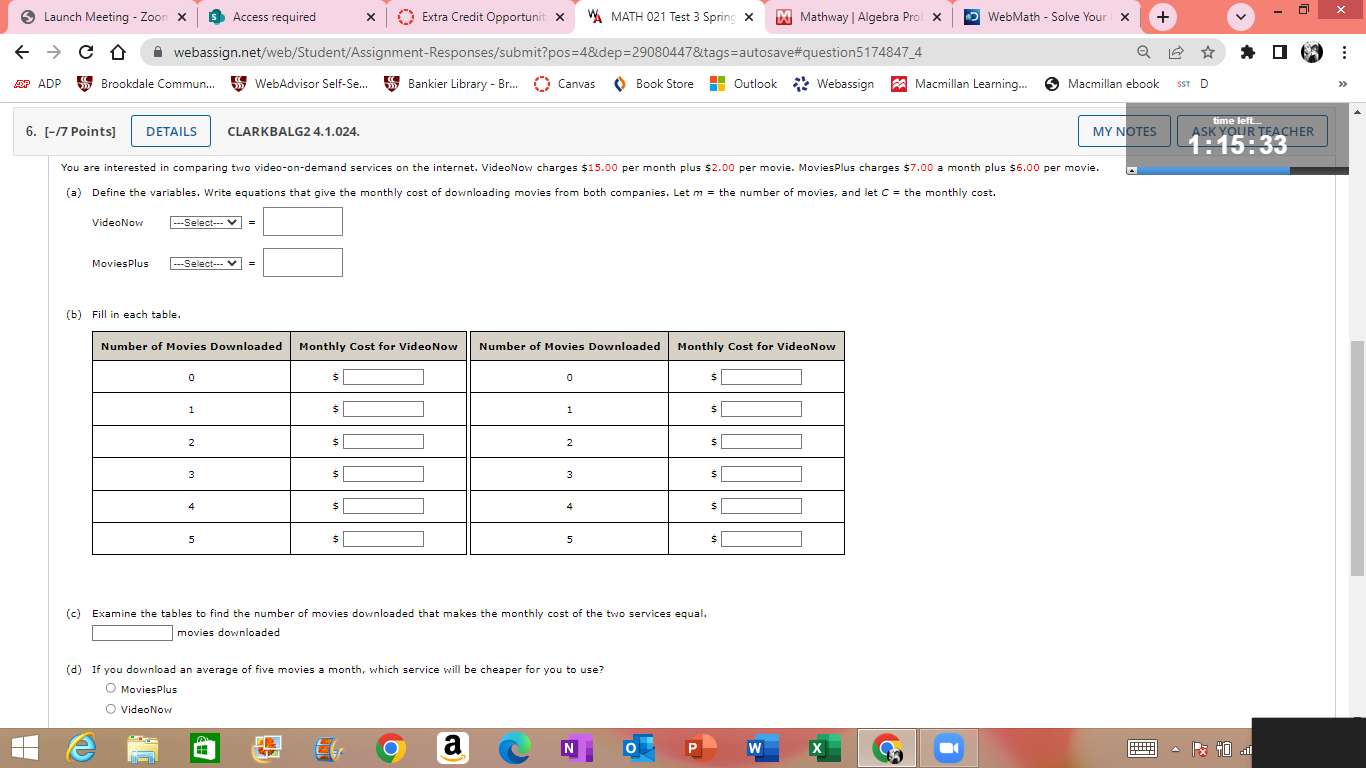
Task: Close the Mathway tab
Action: tap(937, 17)
